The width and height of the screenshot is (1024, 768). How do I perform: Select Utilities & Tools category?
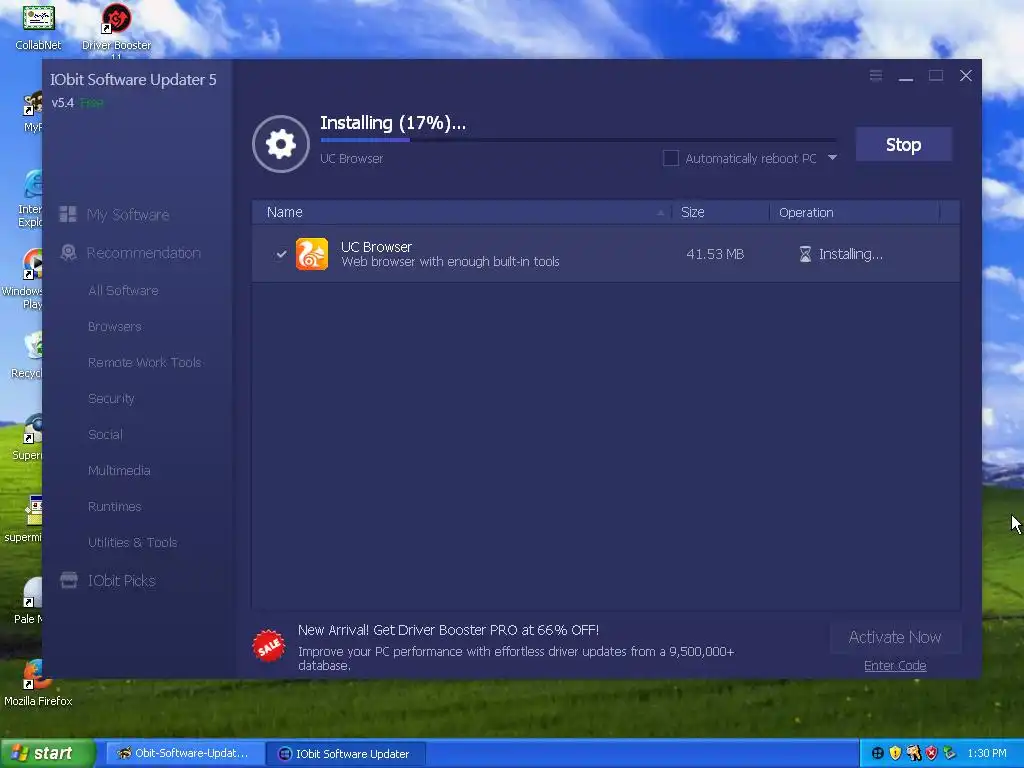pos(133,542)
